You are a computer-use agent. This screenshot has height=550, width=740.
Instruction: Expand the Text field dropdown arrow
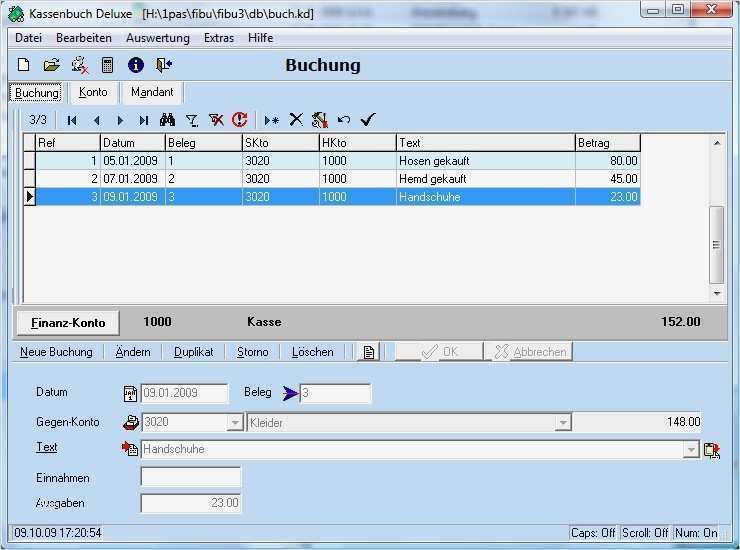click(x=691, y=449)
